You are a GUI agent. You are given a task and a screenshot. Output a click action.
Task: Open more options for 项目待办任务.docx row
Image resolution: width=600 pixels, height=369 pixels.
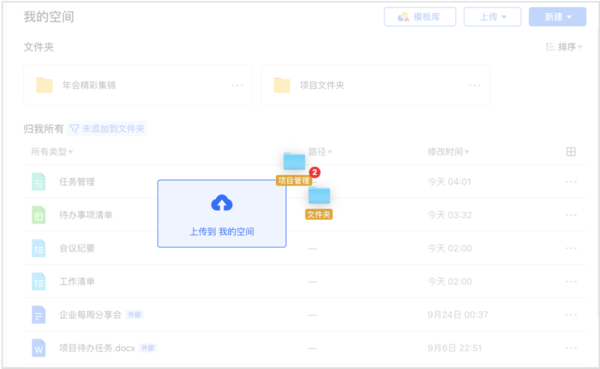(571, 348)
